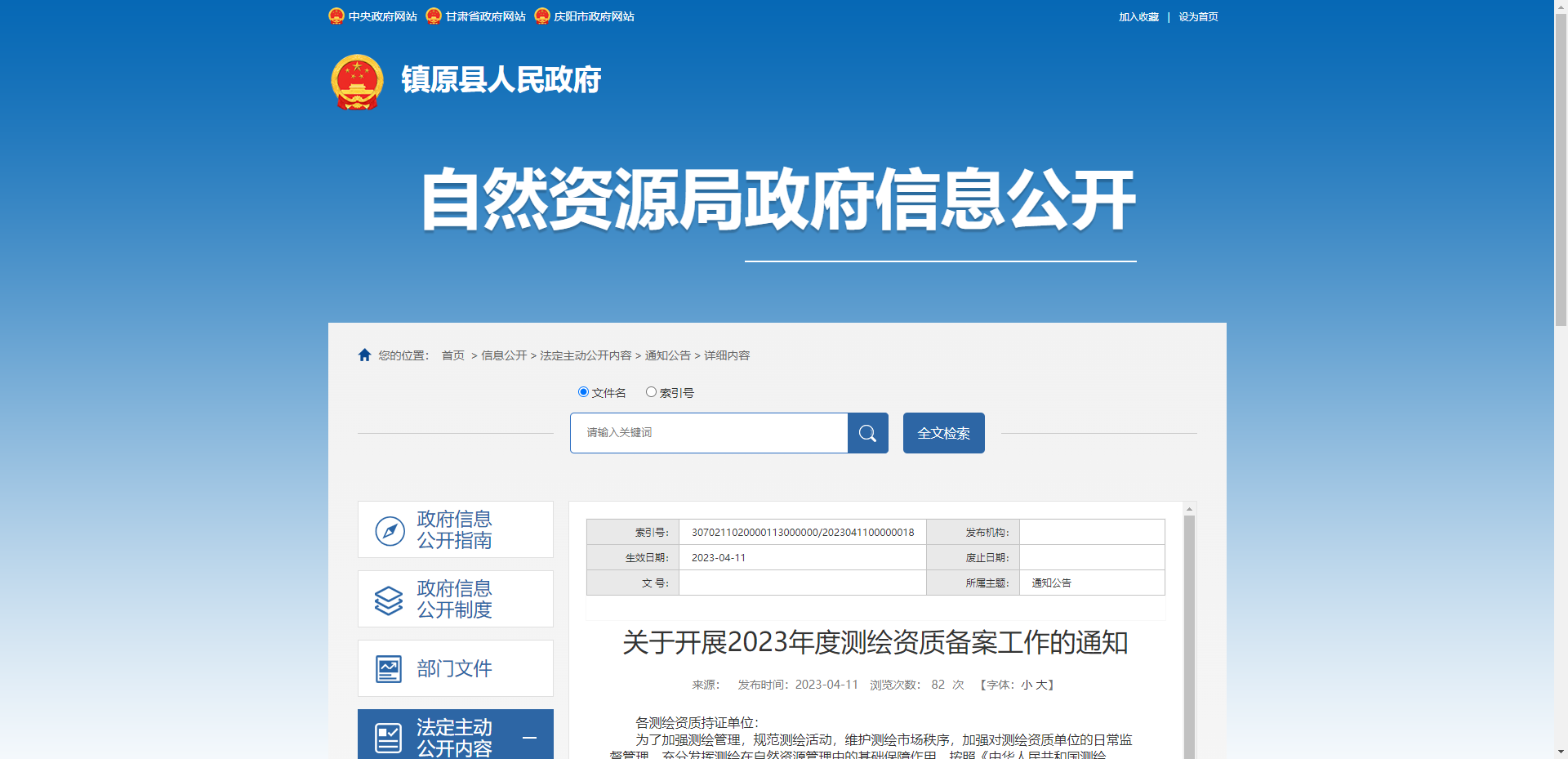Select the 文件名 radio button
This screenshot has width=1568, height=759.
(582, 392)
